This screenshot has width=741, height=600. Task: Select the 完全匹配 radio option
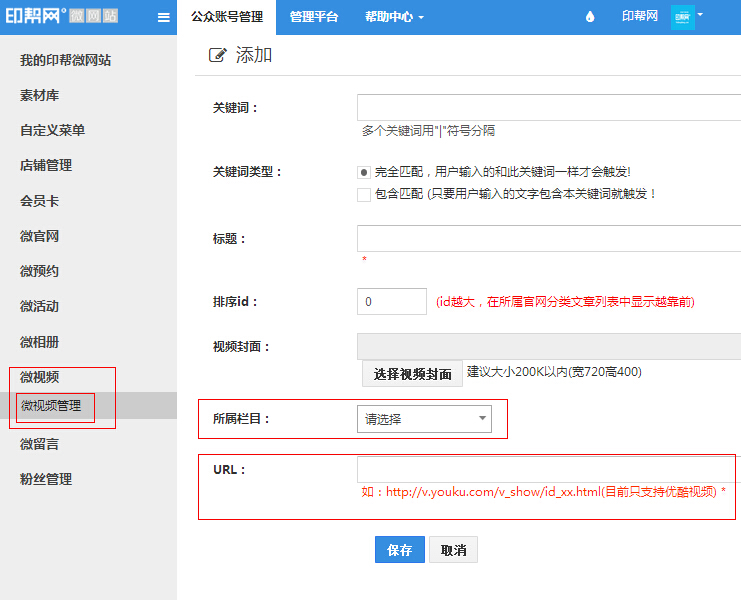(x=364, y=172)
